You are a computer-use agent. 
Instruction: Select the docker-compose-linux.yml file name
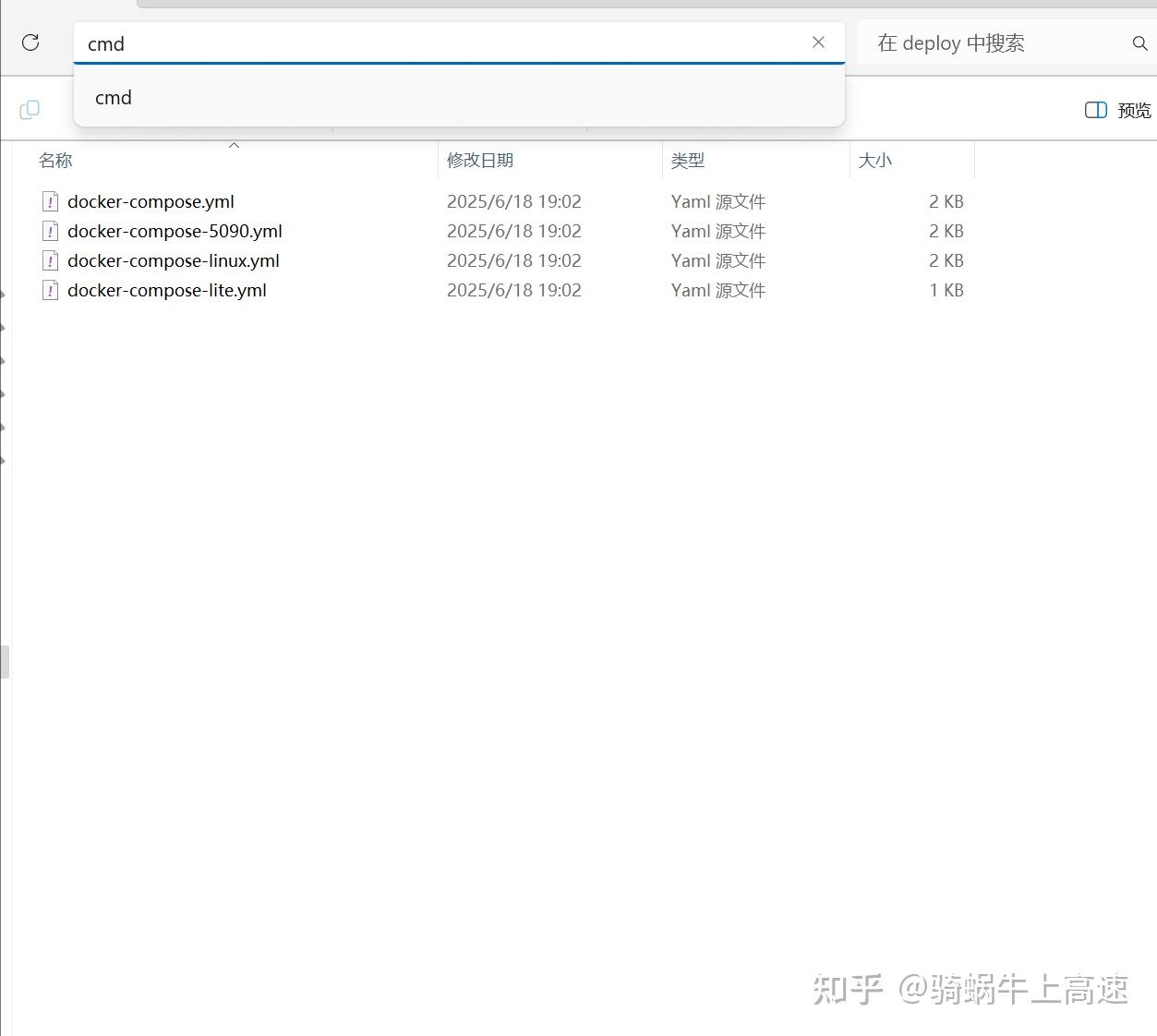(x=174, y=261)
